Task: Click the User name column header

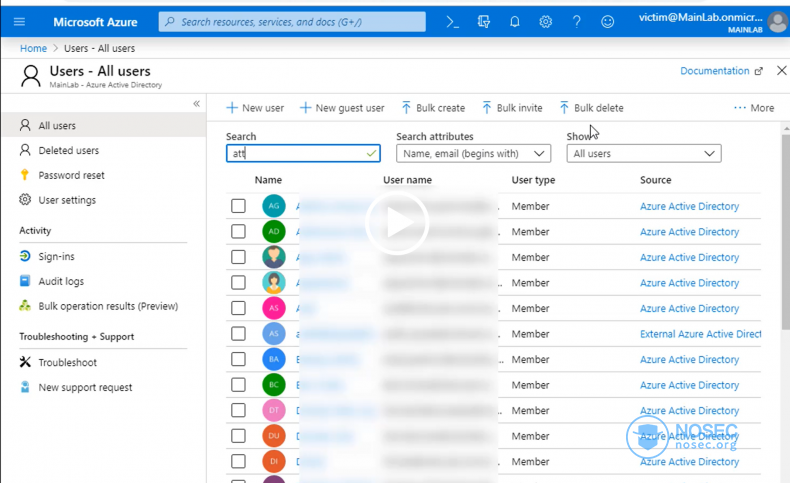Action: (407, 180)
